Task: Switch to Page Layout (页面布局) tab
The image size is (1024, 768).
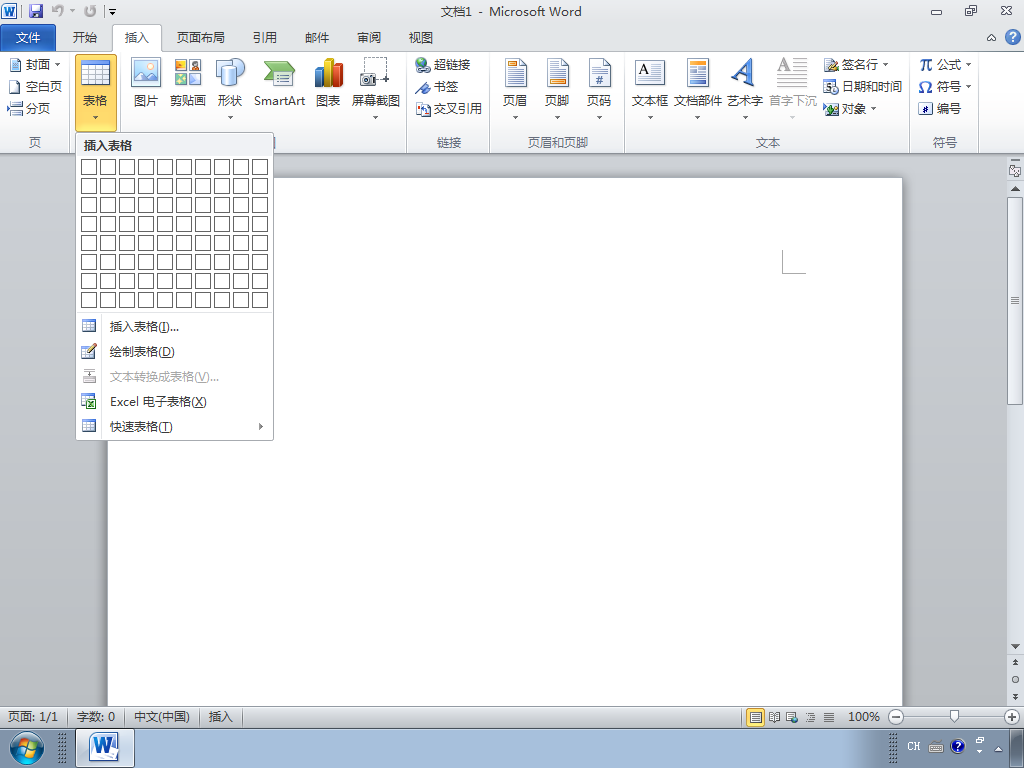Action: pyautogui.click(x=200, y=38)
